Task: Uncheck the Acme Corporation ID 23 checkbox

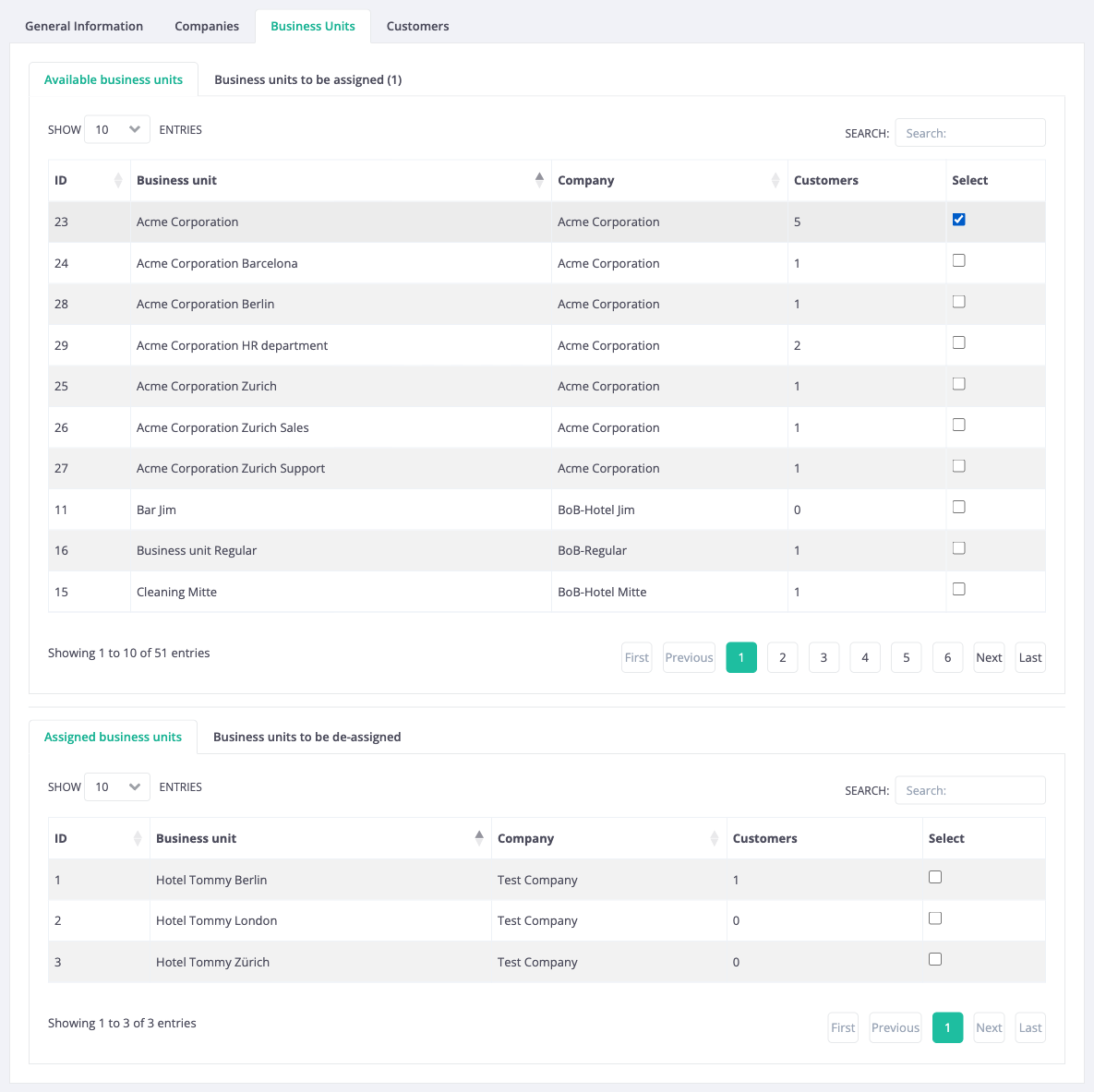Action: coord(958,220)
